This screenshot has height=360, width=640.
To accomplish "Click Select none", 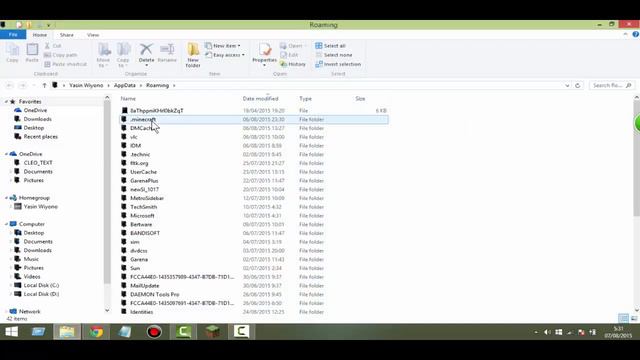I will [x=334, y=55].
